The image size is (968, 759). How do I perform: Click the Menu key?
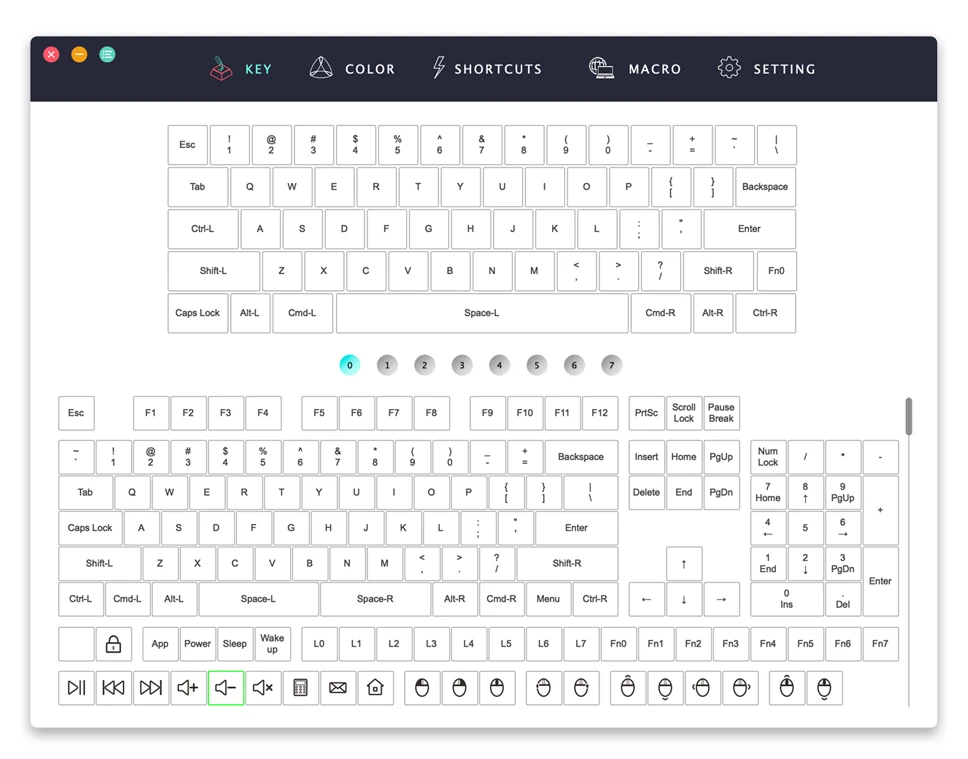pyautogui.click(x=548, y=599)
